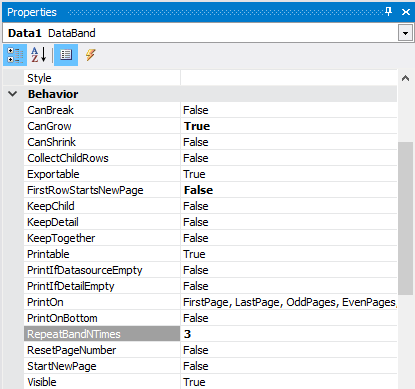Sort properties alphabetically with A-Z icon

pos(39,55)
